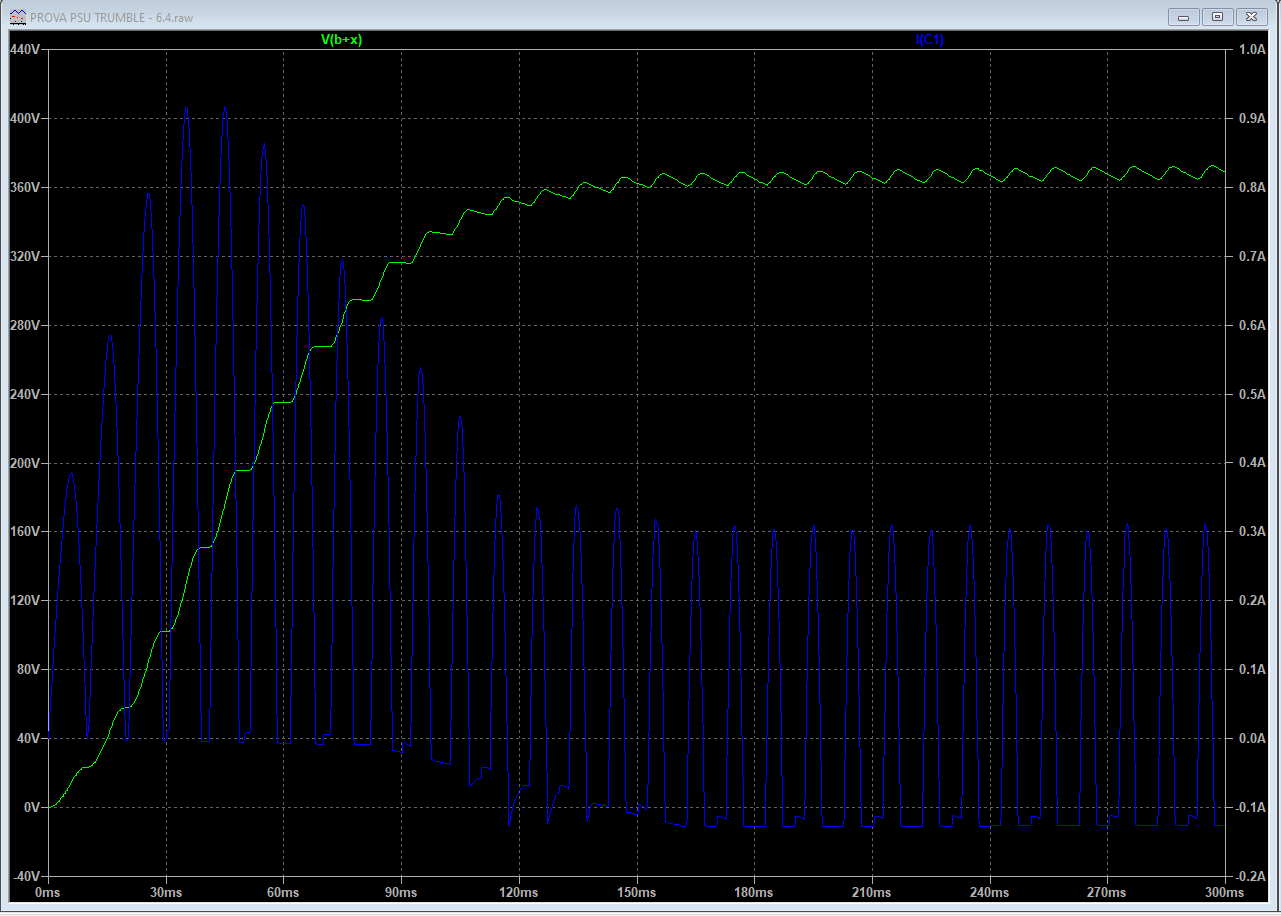Click the -0.2A label on right axis

(1251, 876)
